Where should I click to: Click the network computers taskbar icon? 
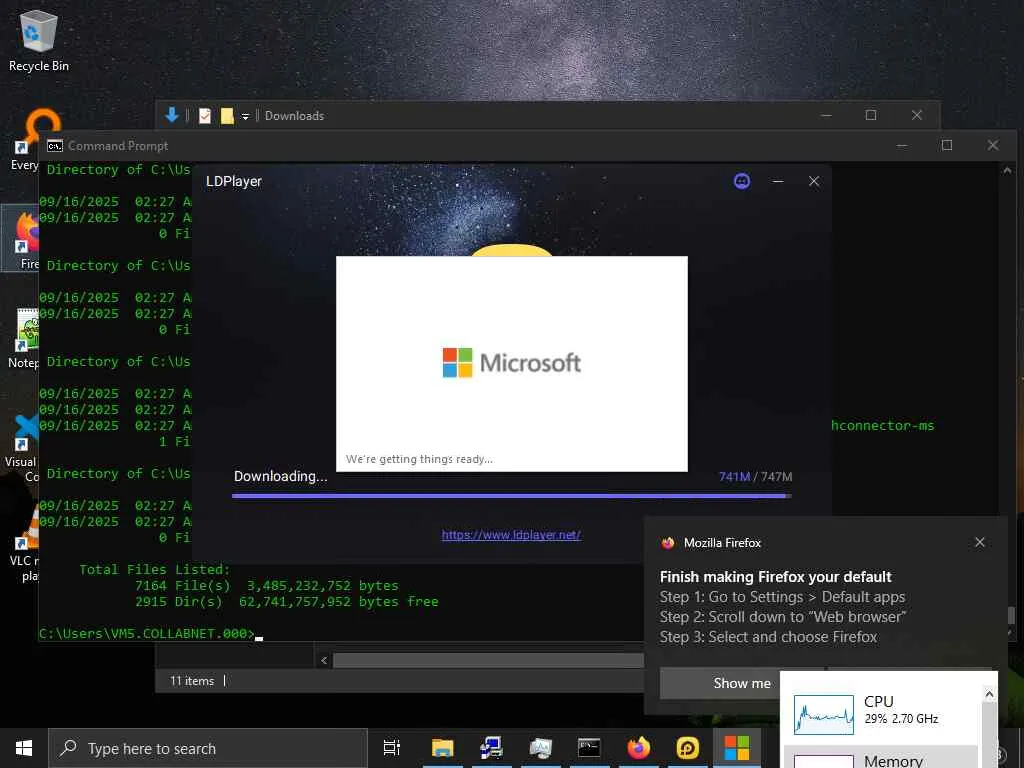pos(491,748)
